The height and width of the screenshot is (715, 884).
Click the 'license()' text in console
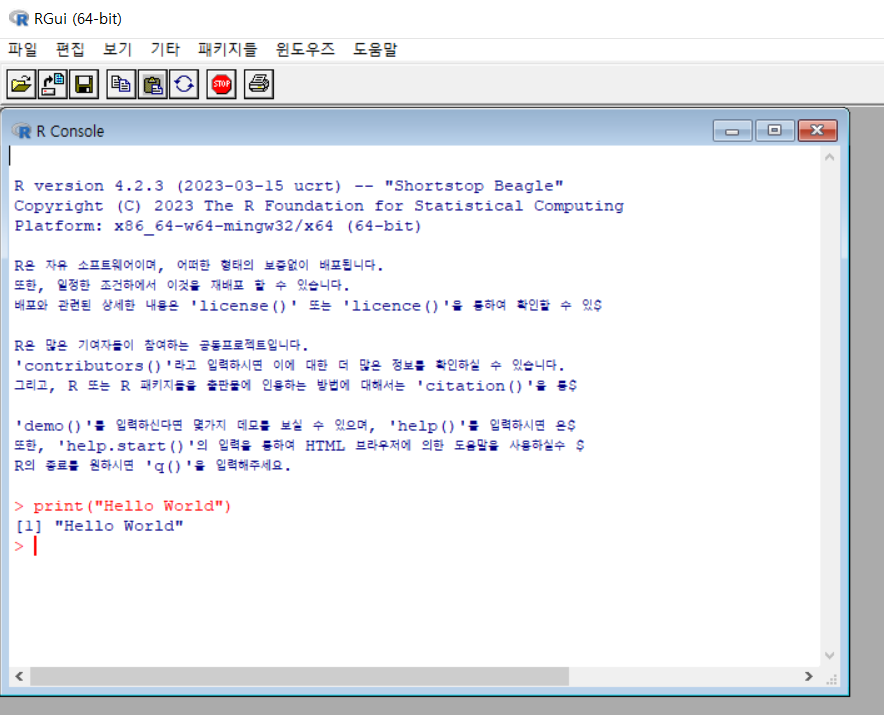pos(244,306)
